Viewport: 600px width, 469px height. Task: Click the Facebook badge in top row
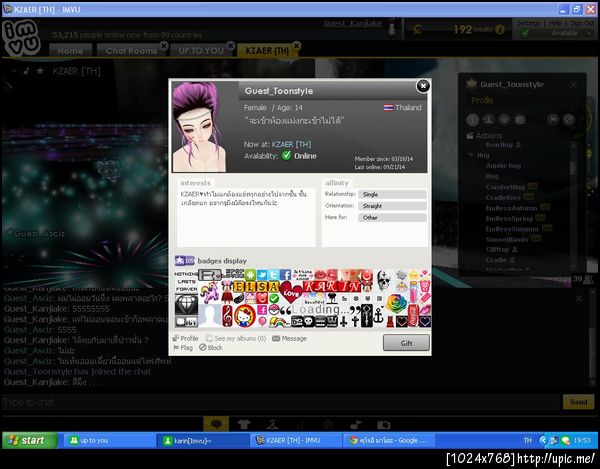285,275
